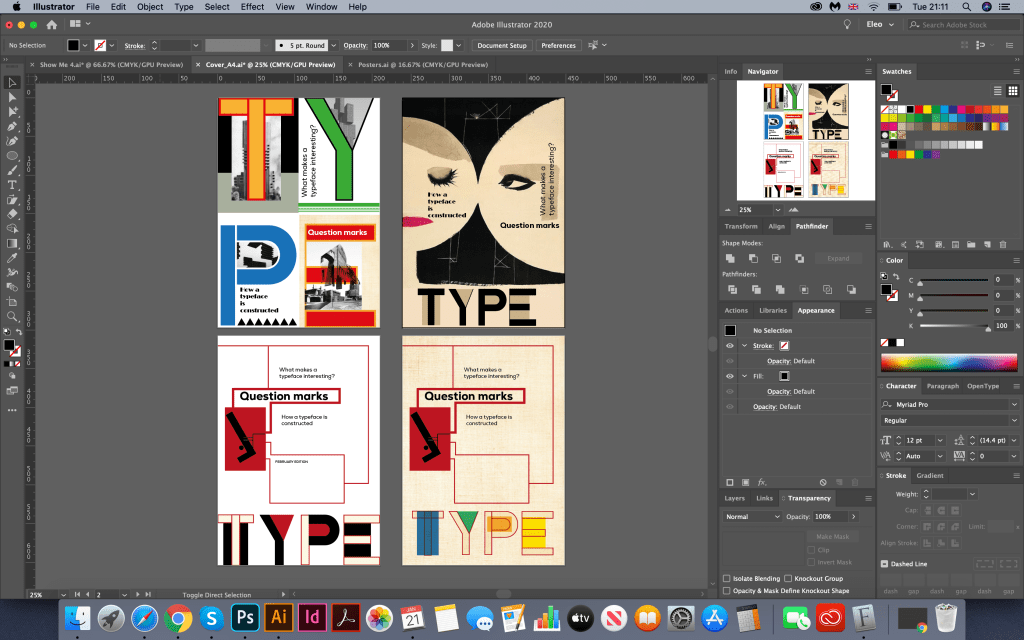The height and width of the screenshot is (640, 1024).
Task: Choose the Ellipse shape tool
Action: (x=12, y=156)
